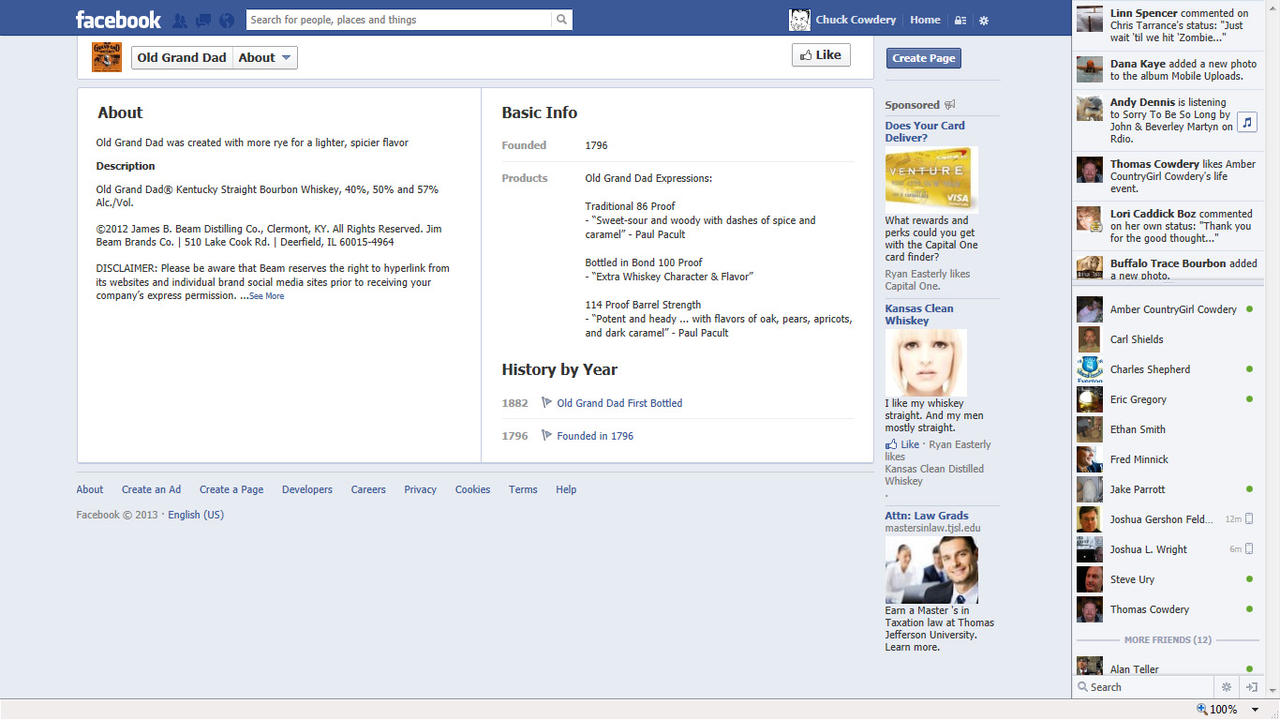This screenshot has width=1280, height=720.
Task: Open Chuck Cowdery profile name link
Action: (856, 20)
